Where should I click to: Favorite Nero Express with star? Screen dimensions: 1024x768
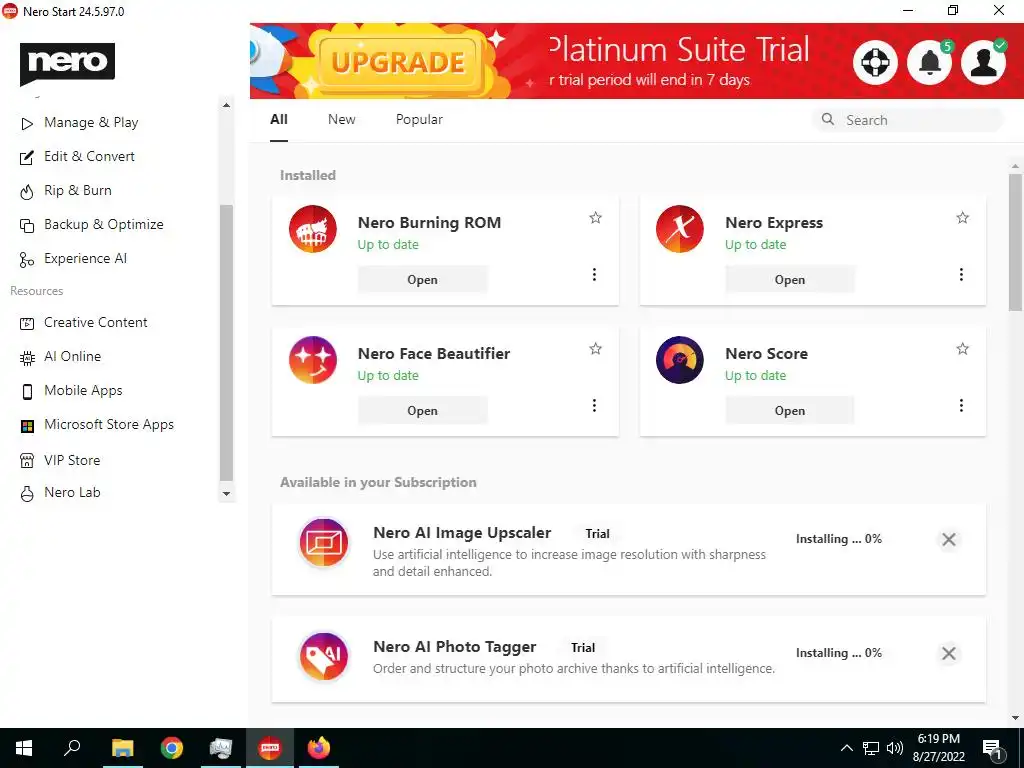click(963, 217)
